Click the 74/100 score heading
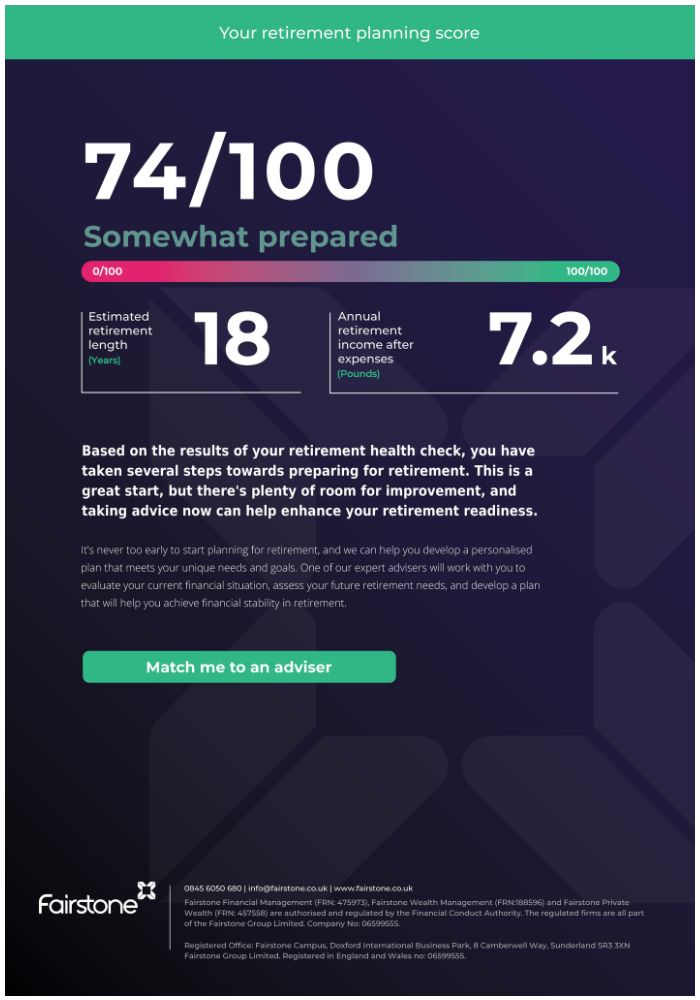This screenshot has height=1000, width=700. (x=228, y=171)
